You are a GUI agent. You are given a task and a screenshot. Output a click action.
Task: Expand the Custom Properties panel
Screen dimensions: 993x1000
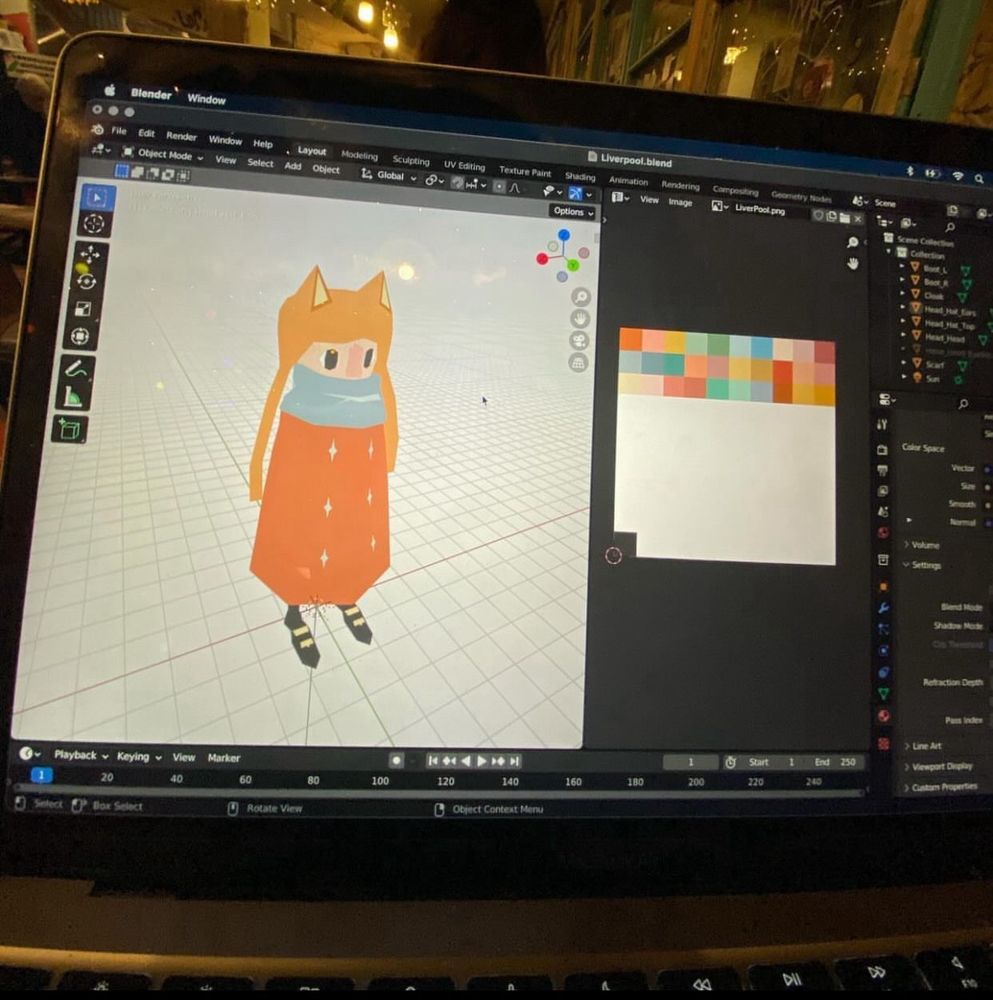tap(941, 787)
